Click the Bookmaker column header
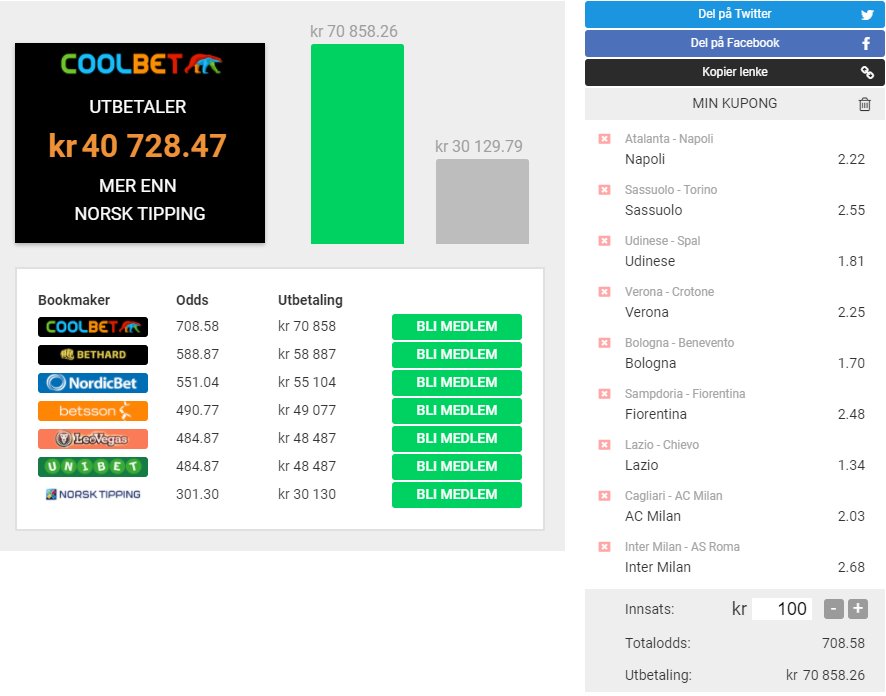 [x=74, y=300]
